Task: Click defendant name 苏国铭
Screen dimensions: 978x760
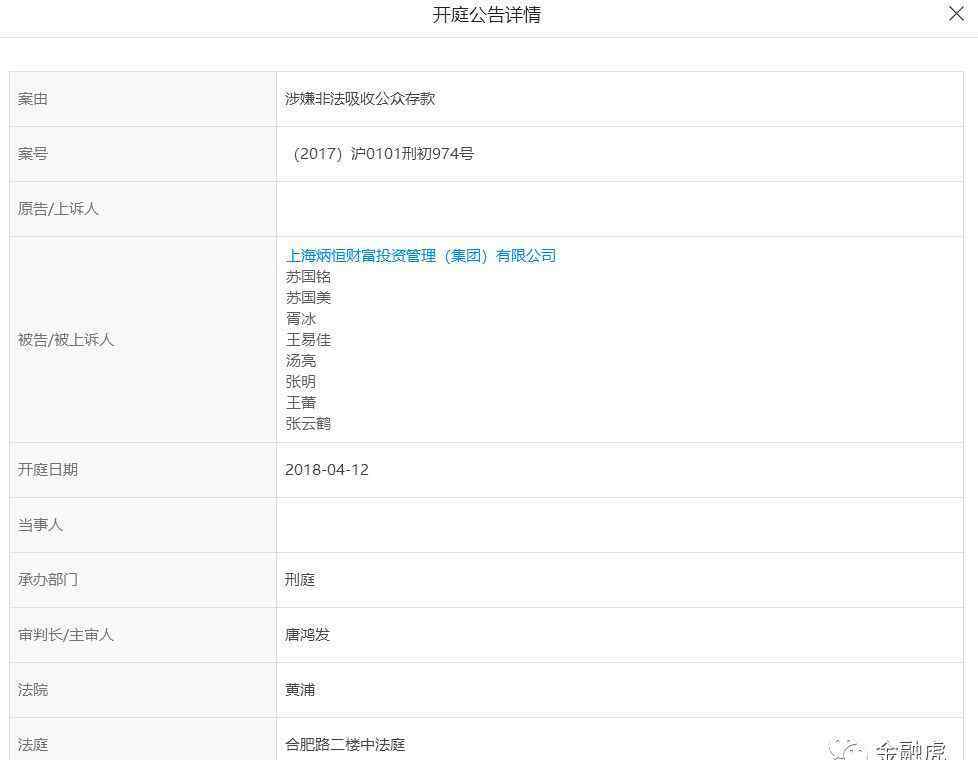Action: coord(308,276)
